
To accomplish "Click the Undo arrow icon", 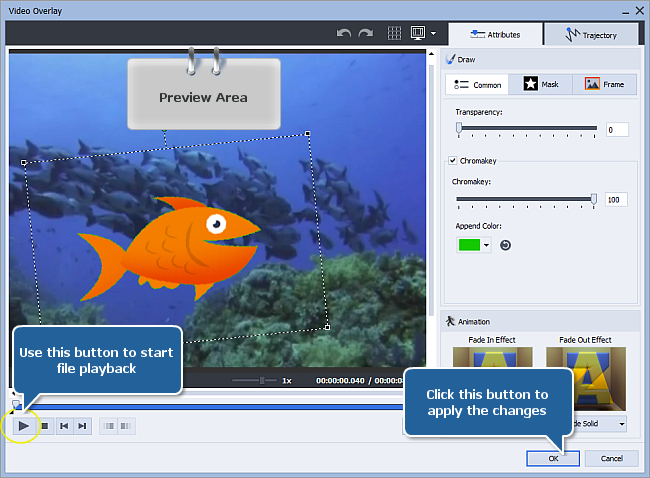I will (x=344, y=33).
